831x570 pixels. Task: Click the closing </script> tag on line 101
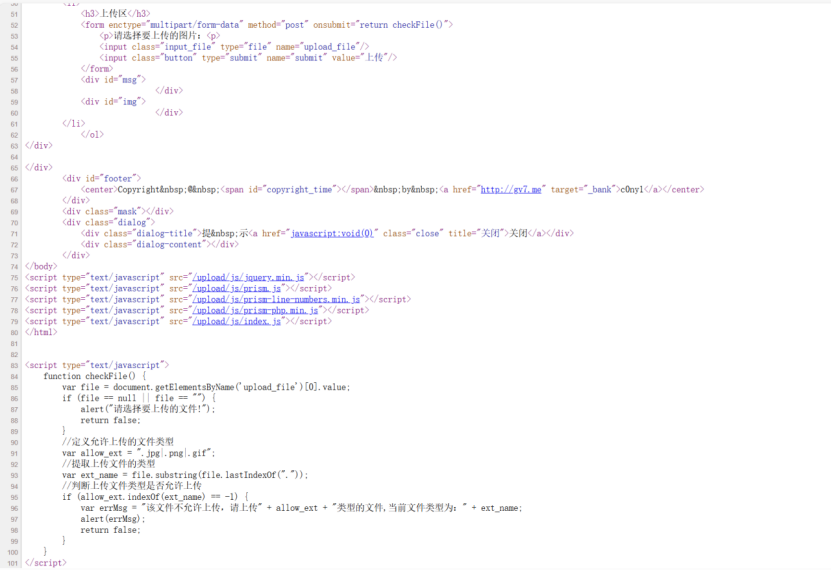[46, 563]
